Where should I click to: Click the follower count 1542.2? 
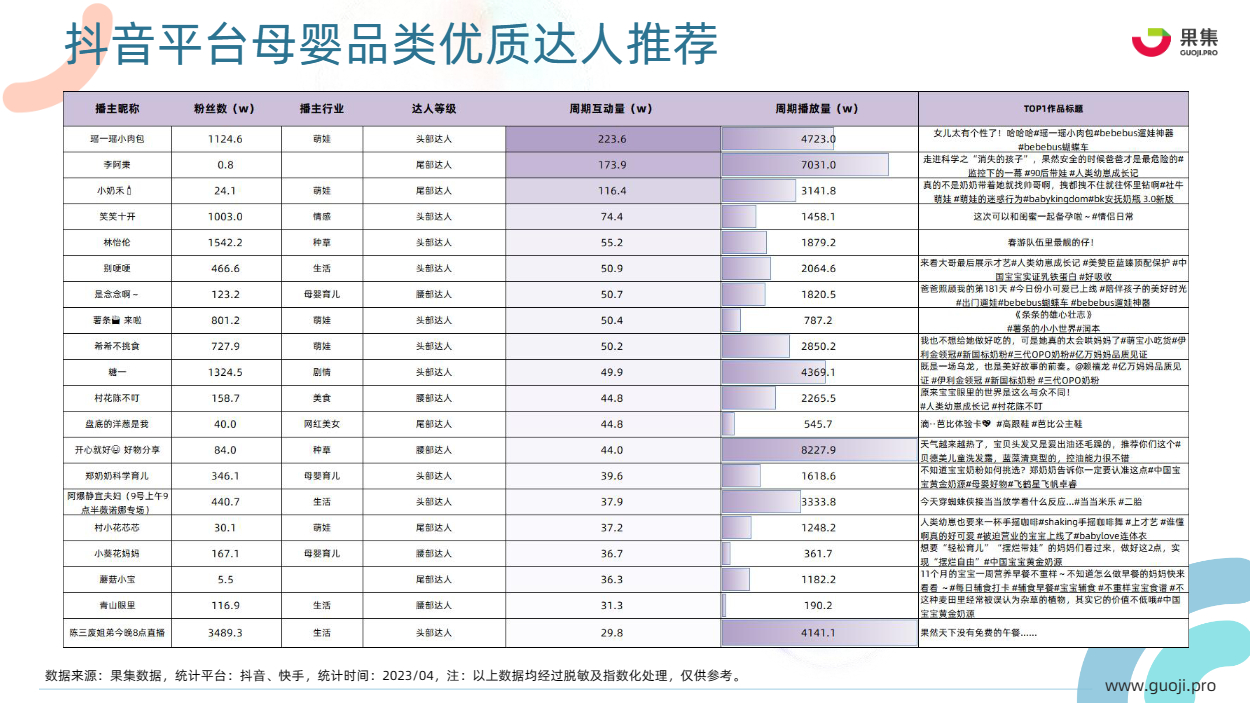225,243
